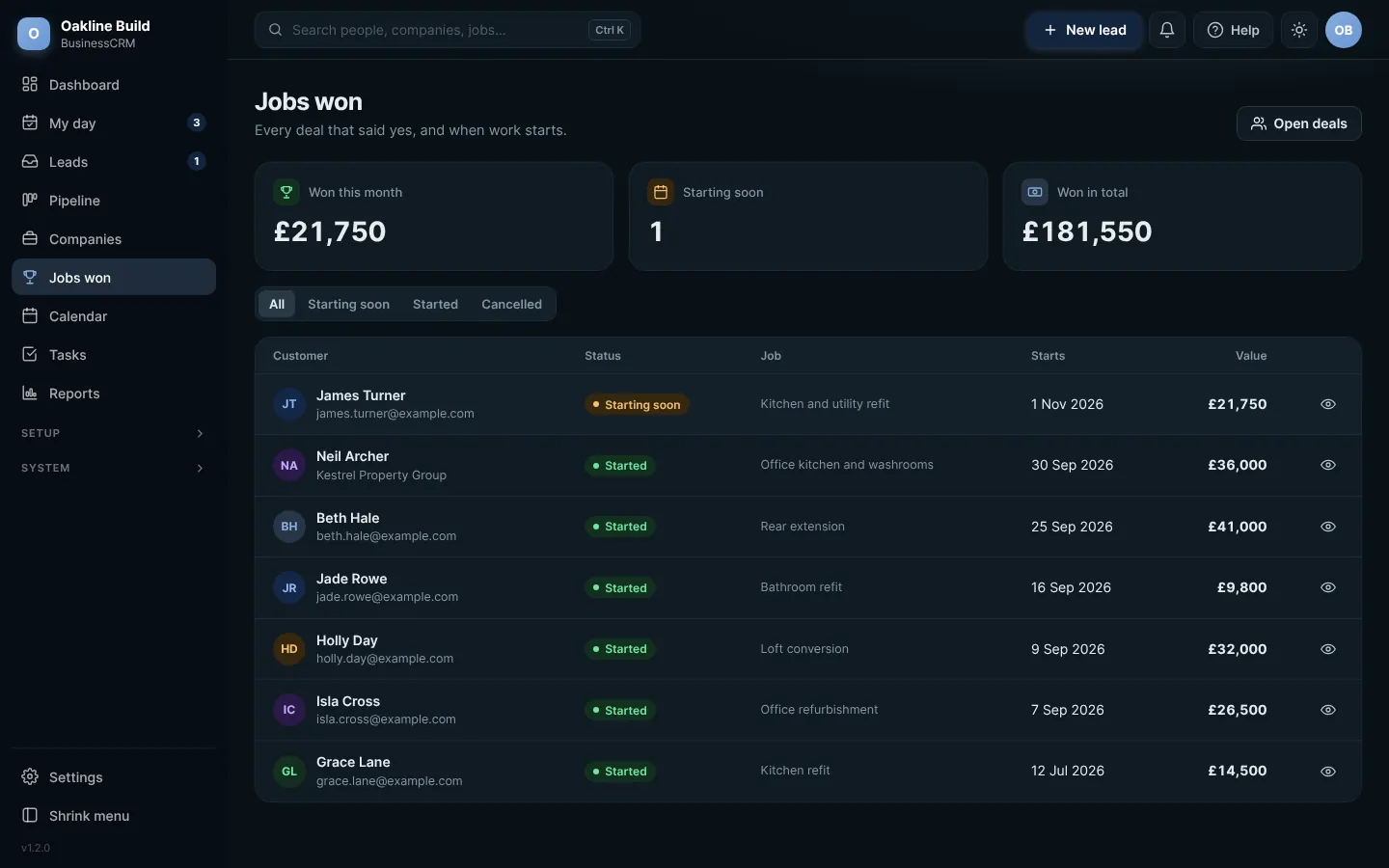Click the Oakline Build logo
Viewport: 1389px width, 868px height.
point(34,34)
